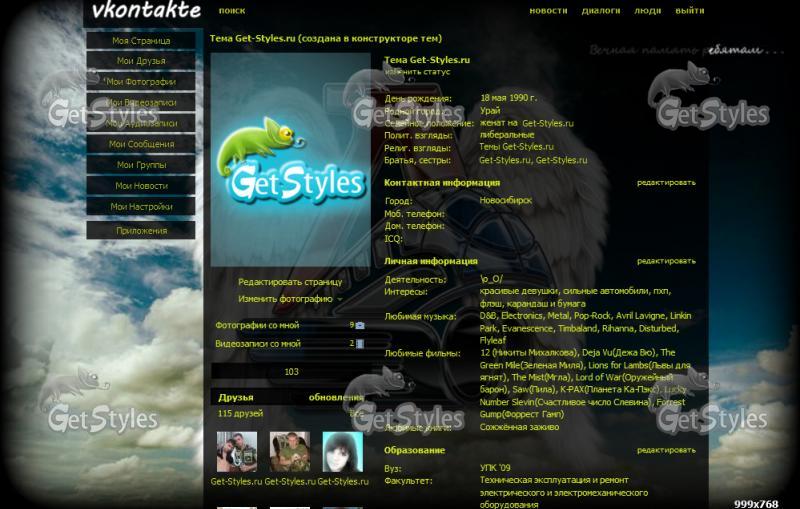Click Изменить фотографию link

[285, 299]
